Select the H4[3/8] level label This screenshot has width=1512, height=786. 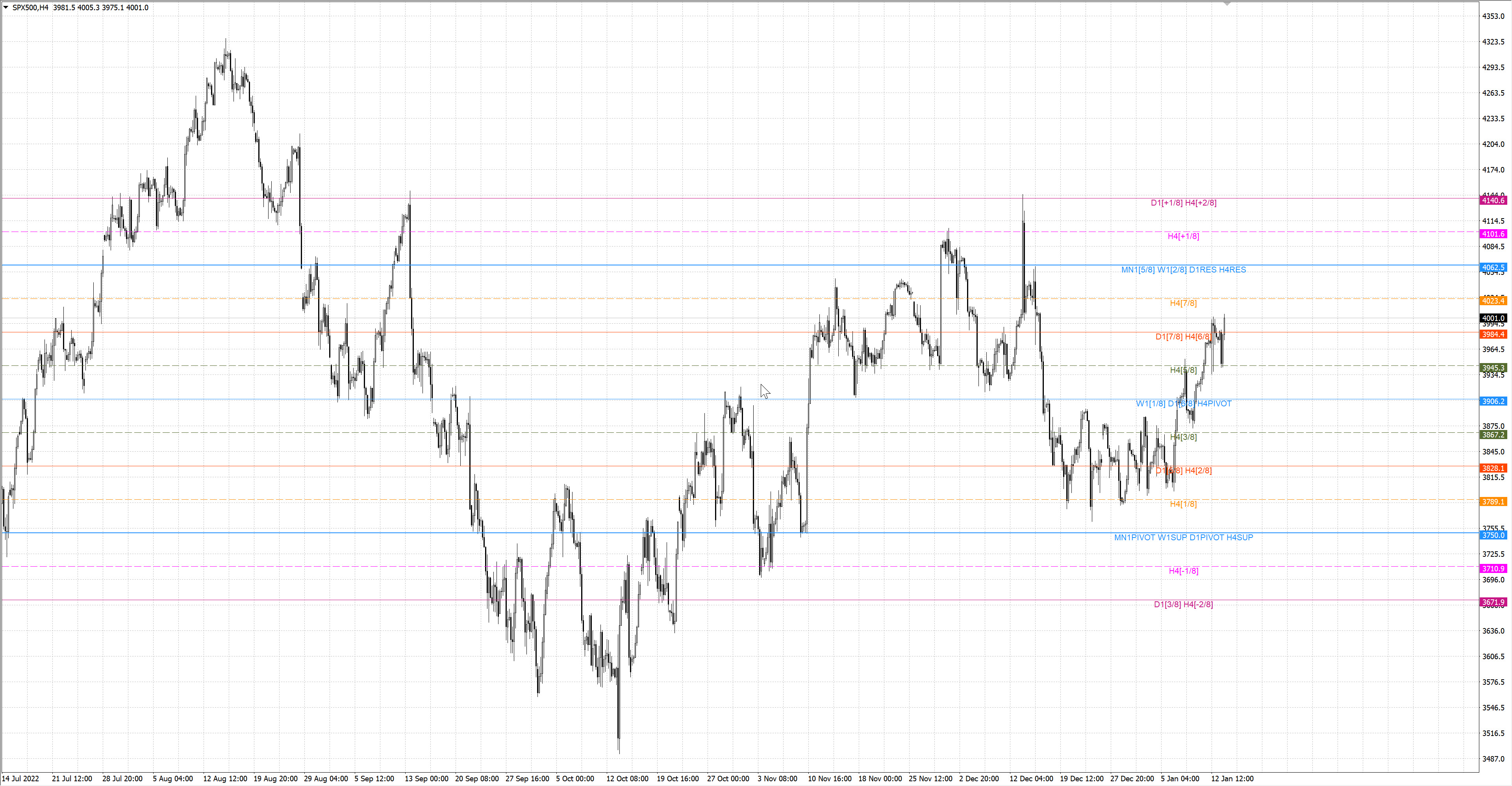click(x=1183, y=437)
